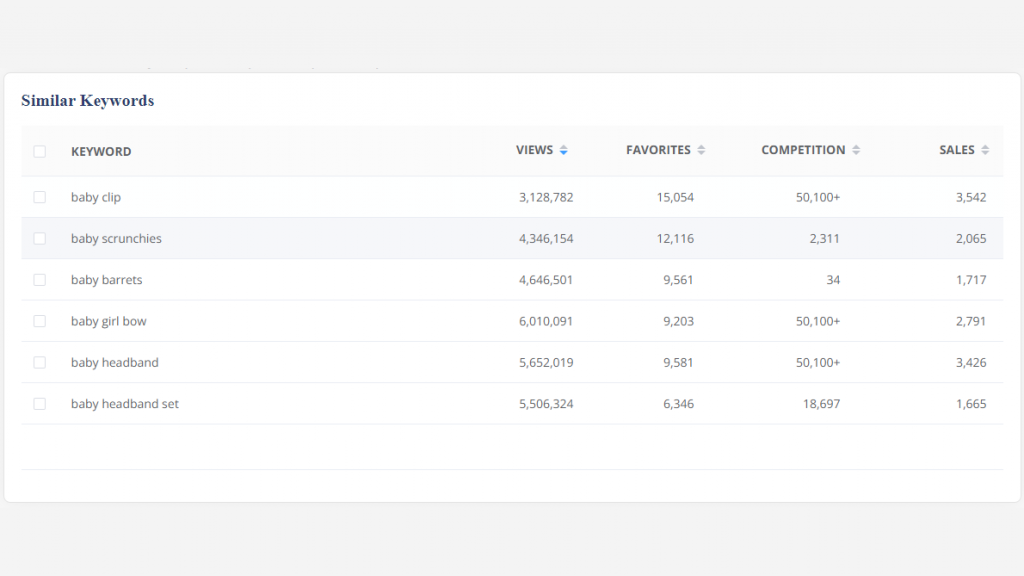Screen dimensions: 1024x576
Task: Check the box for baby clip
Action: click(40, 197)
